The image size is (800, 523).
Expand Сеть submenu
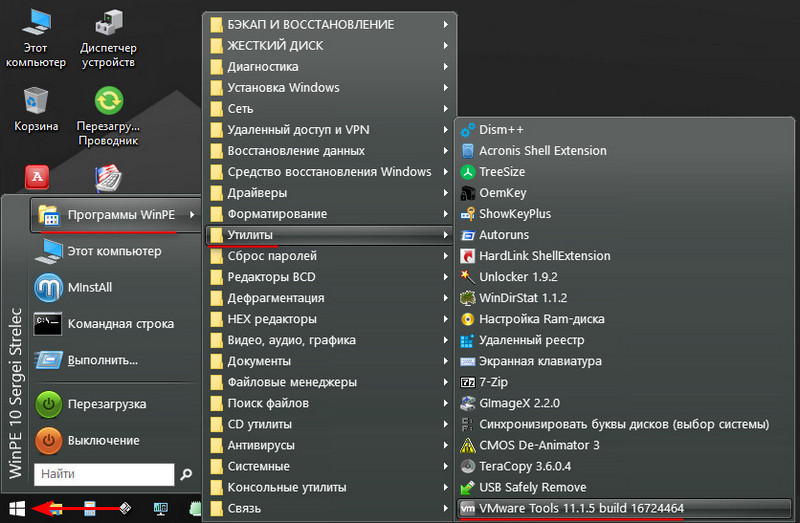[330, 109]
